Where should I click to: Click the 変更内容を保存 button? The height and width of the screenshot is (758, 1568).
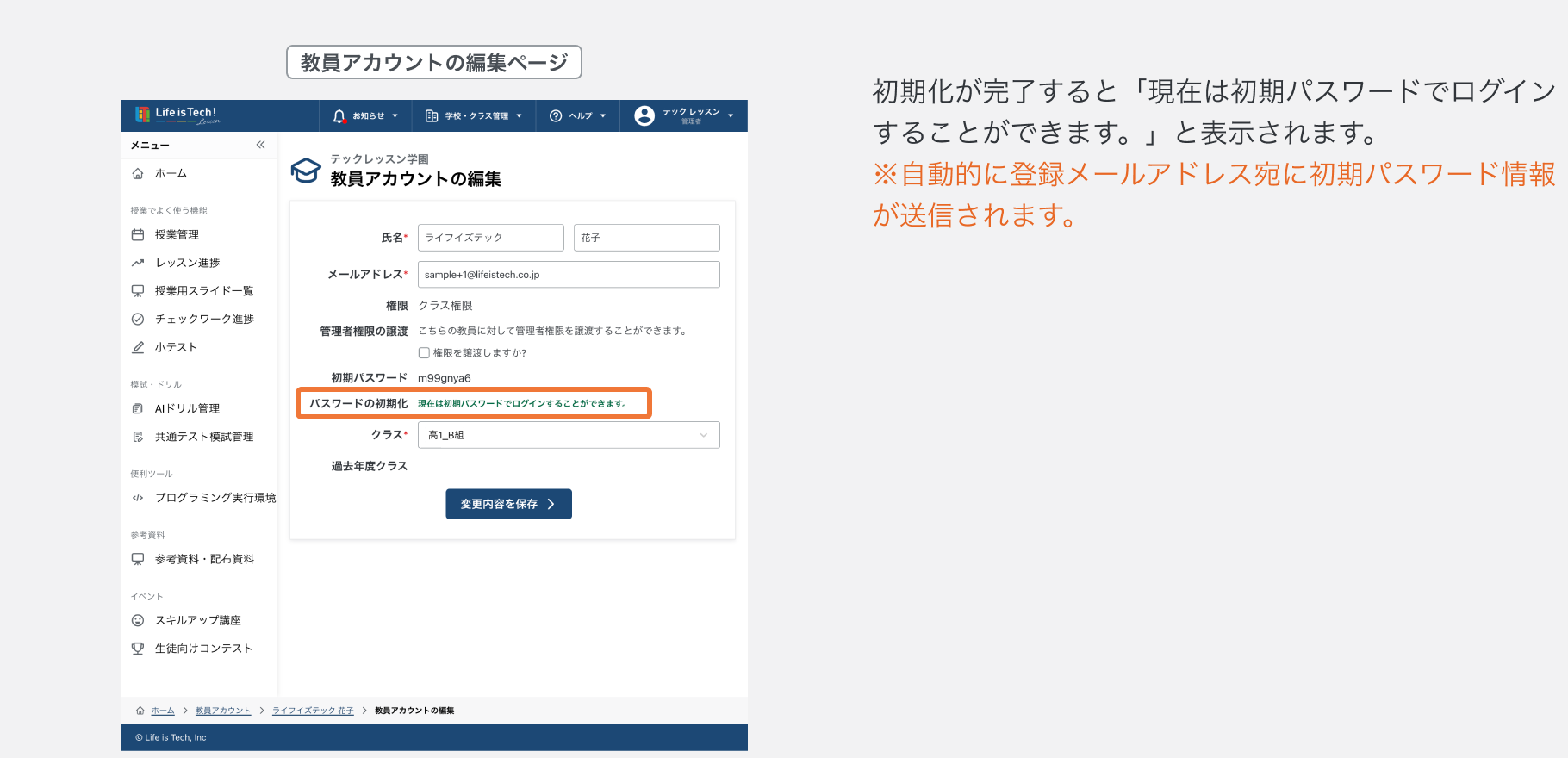point(508,504)
